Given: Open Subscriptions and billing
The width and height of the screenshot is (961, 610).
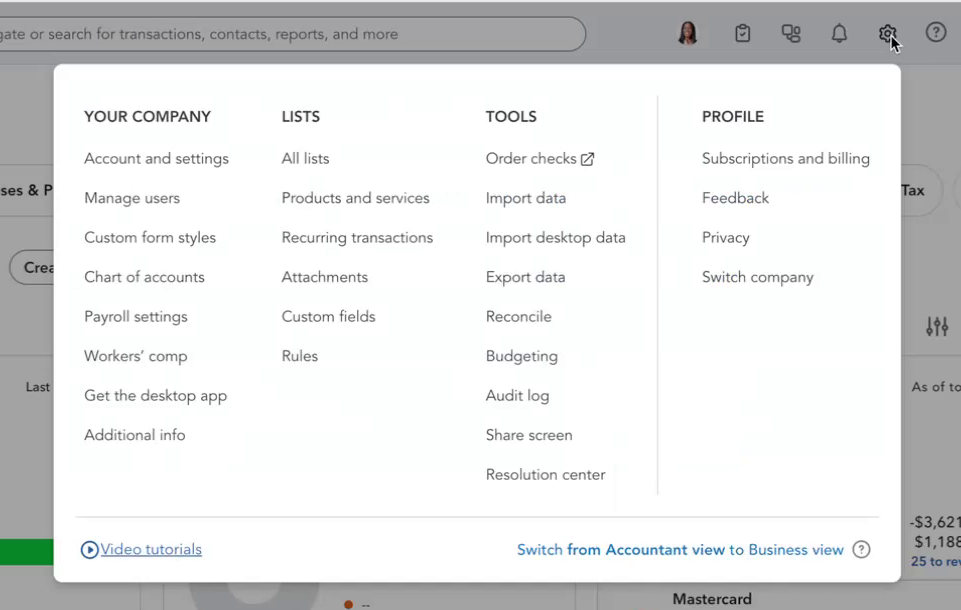Looking at the screenshot, I should tap(785, 159).
